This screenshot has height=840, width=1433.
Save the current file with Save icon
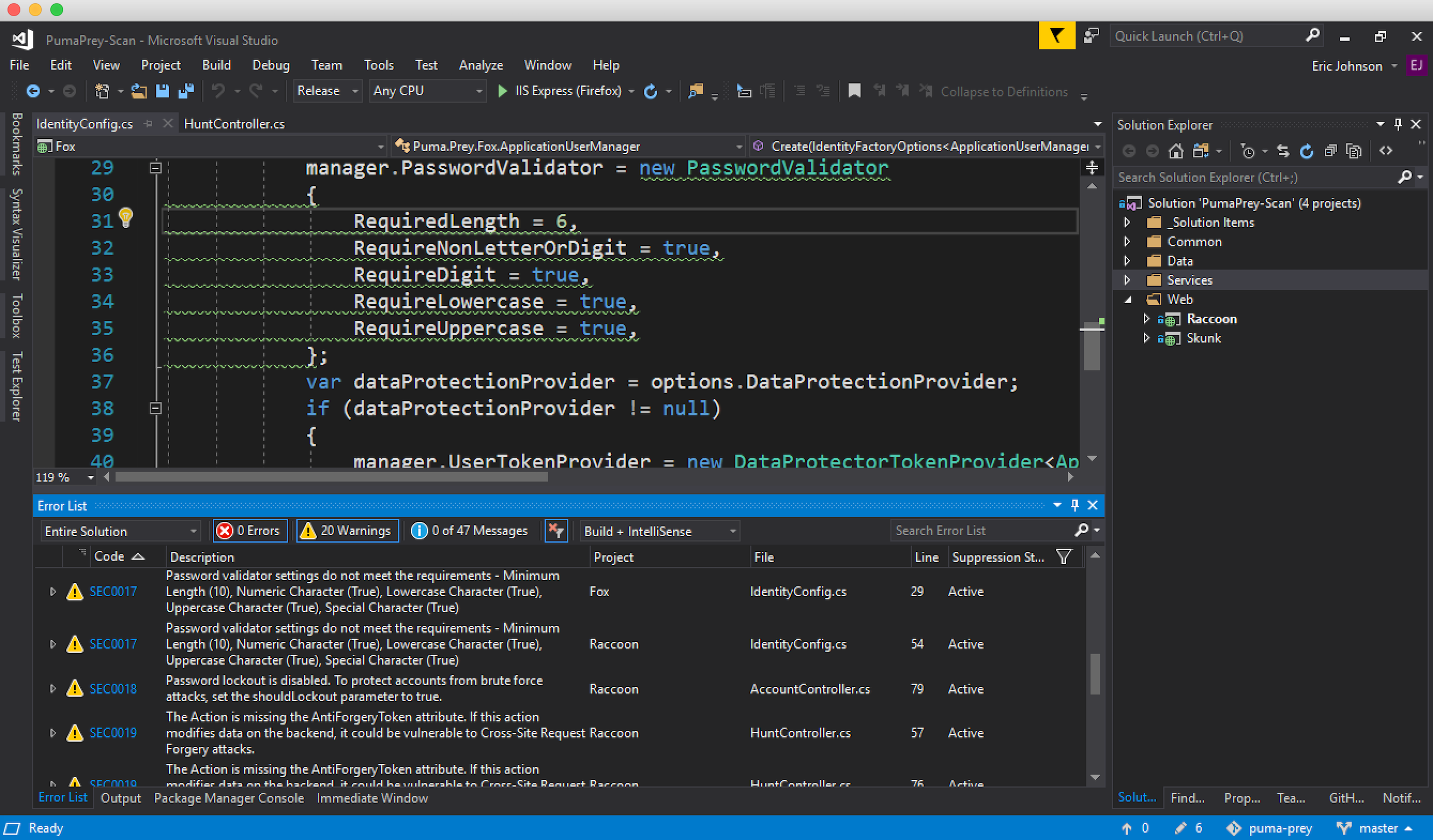(163, 91)
